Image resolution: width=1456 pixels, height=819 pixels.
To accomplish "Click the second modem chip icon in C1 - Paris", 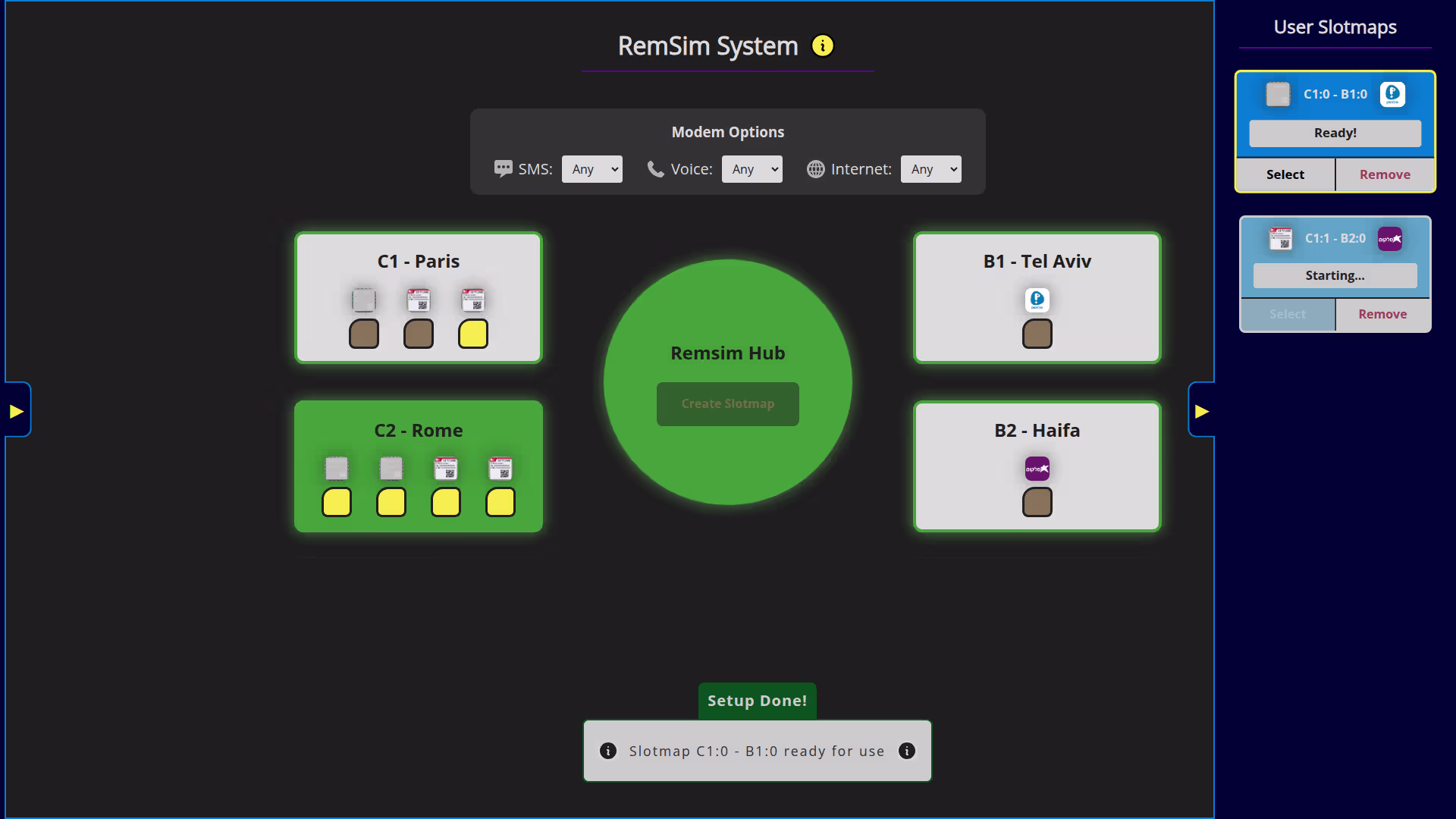I will coord(419,300).
